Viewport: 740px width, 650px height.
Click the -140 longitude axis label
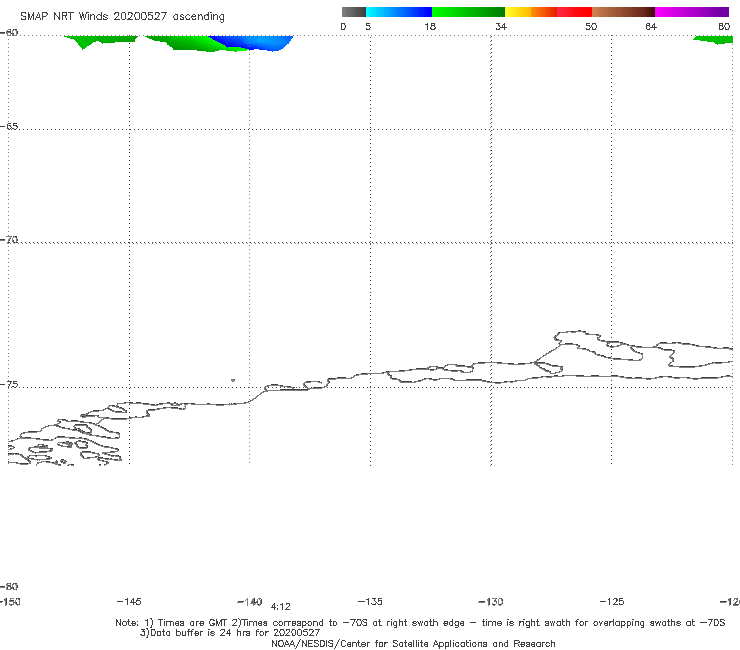250,601
